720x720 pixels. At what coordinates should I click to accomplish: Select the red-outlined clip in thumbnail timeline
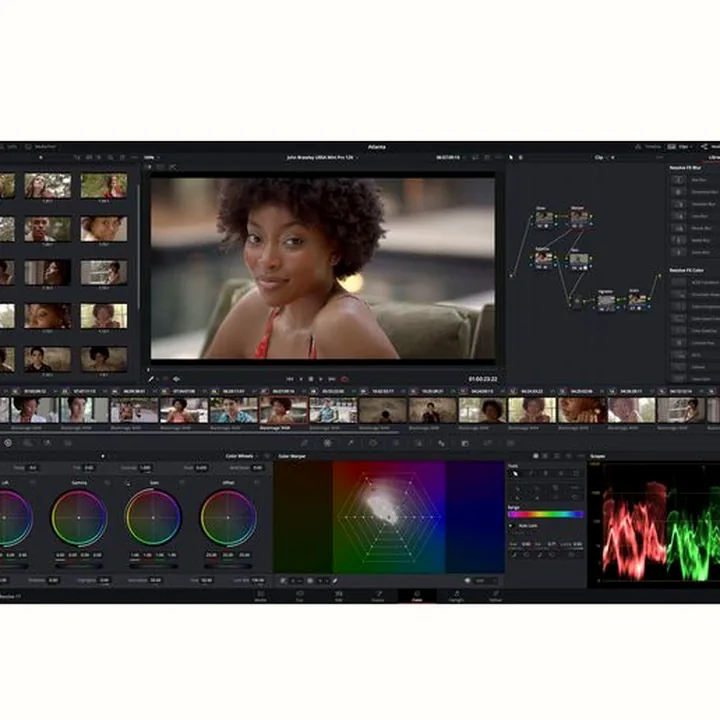pyautogui.click(x=283, y=410)
